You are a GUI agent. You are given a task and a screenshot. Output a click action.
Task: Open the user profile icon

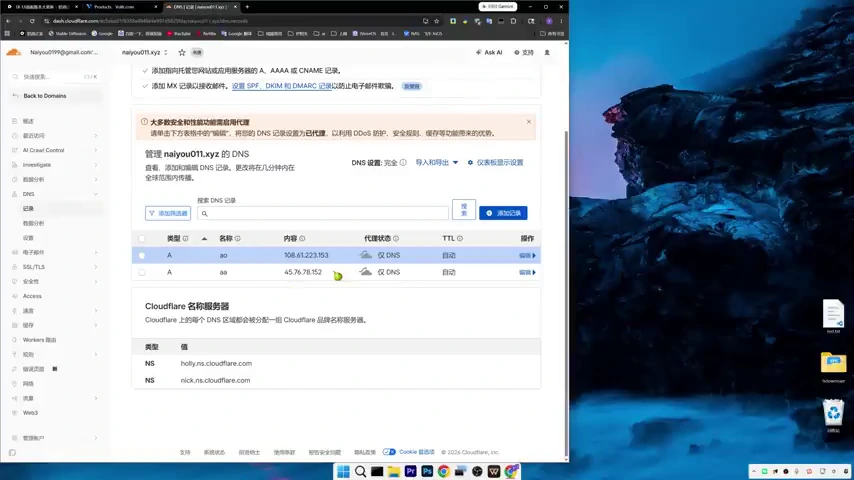tap(547, 52)
